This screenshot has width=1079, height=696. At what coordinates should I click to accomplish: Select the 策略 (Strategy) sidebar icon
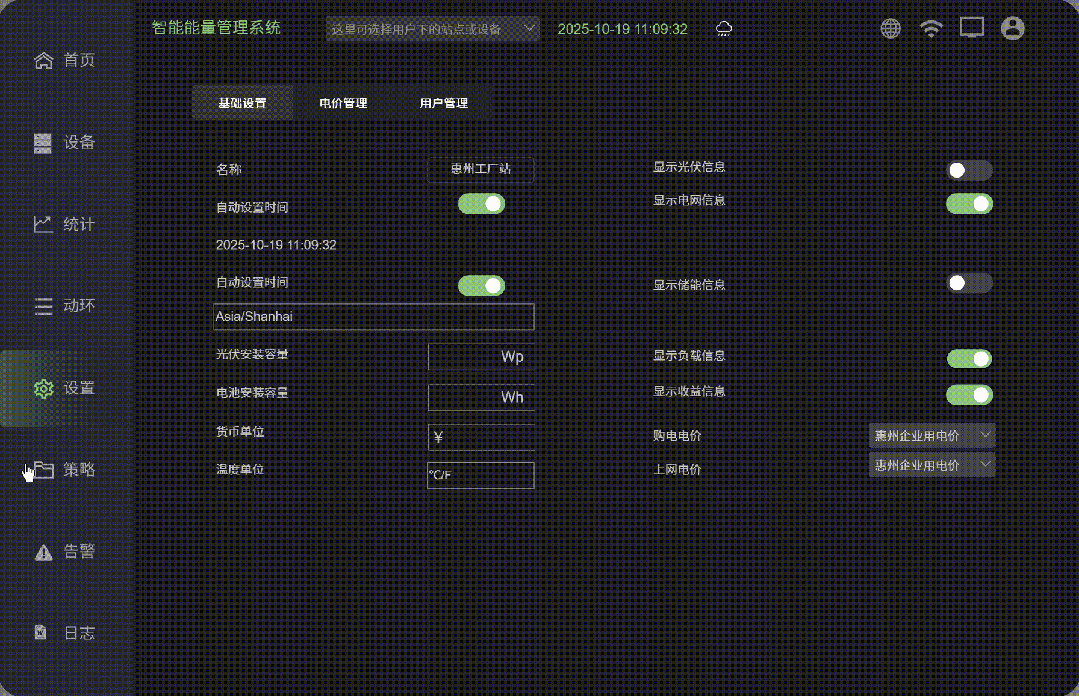pyautogui.click(x=66, y=469)
